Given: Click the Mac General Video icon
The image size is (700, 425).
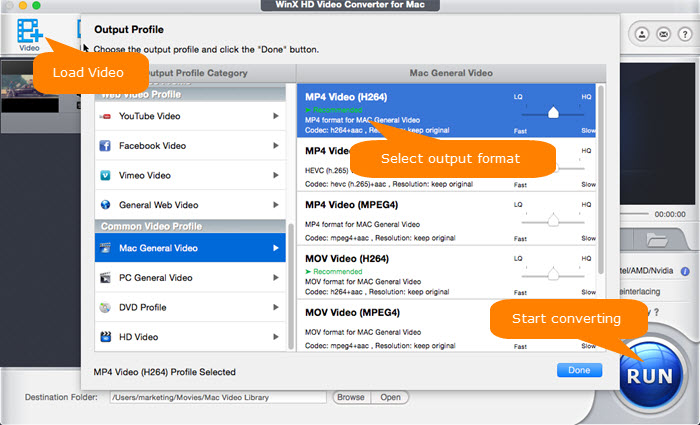Looking at the screenshot, I should click(105, 248).
